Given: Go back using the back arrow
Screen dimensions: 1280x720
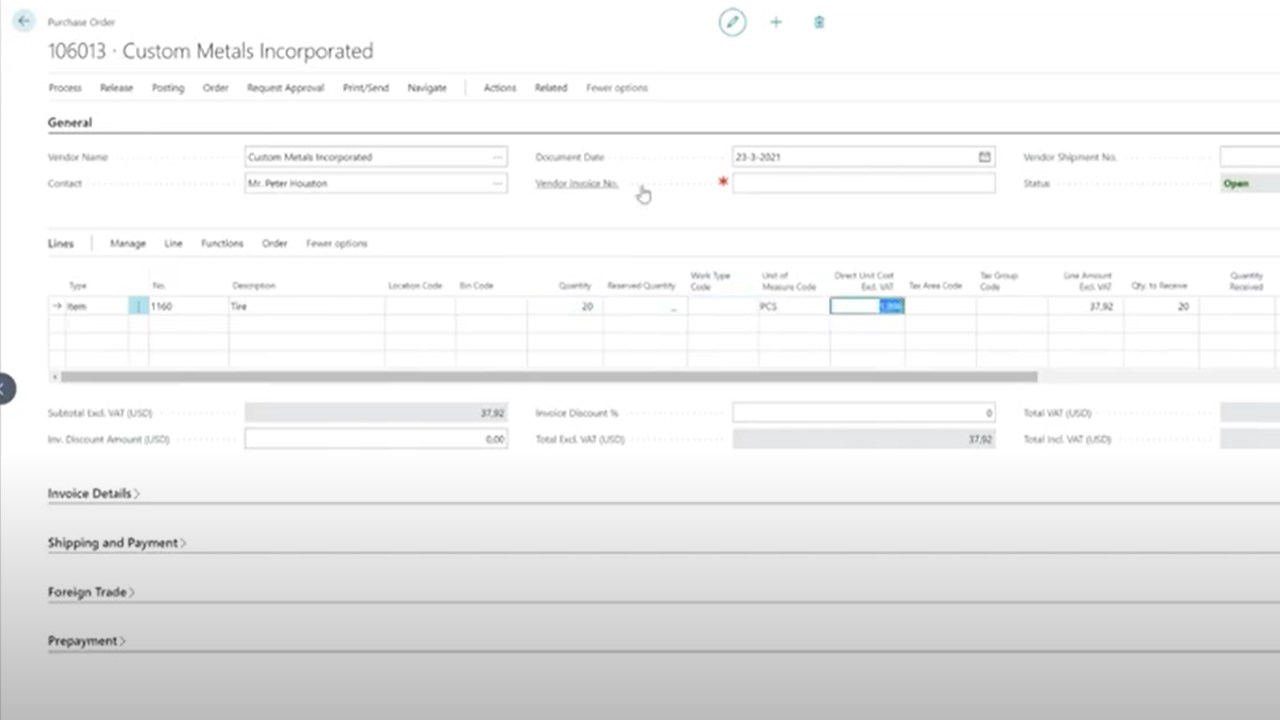Looking at the screenshot, I should [x=23, y=22].
